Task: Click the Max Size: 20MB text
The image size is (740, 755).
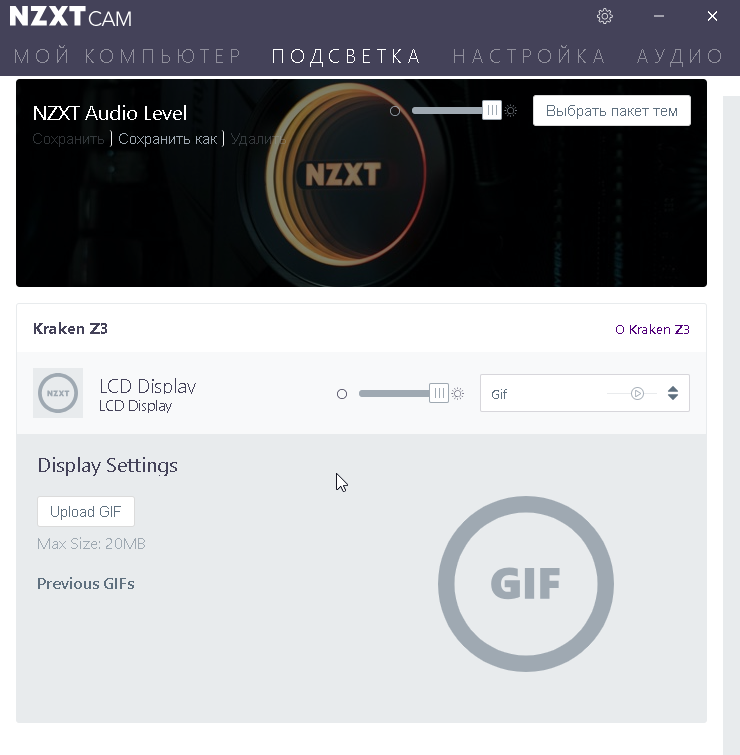Action: coord(91,544)
